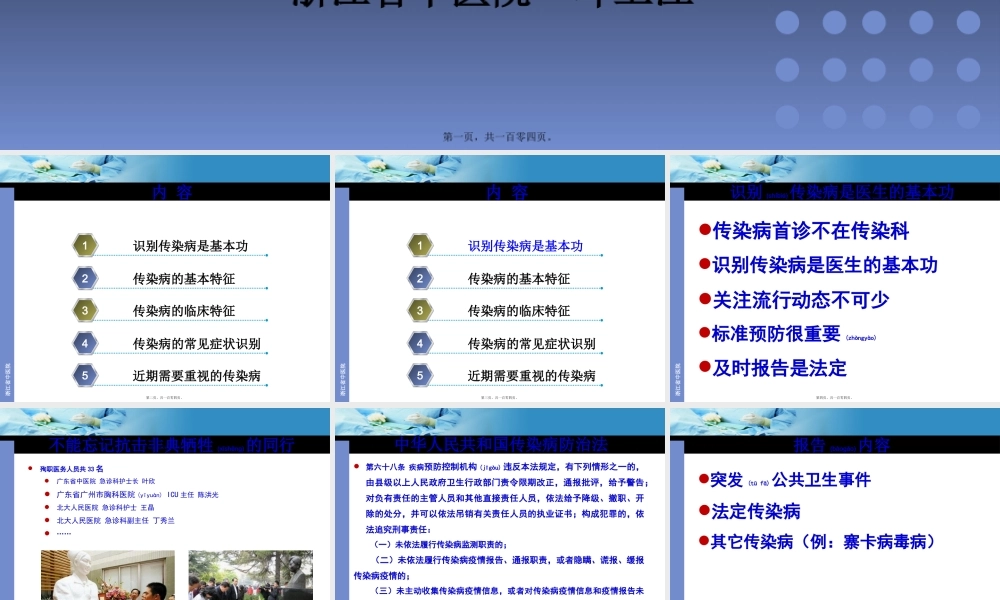Click hexagon icon 5 beside 近期需要重视的传染病
1000x600 pixels.
click(84, 375)
